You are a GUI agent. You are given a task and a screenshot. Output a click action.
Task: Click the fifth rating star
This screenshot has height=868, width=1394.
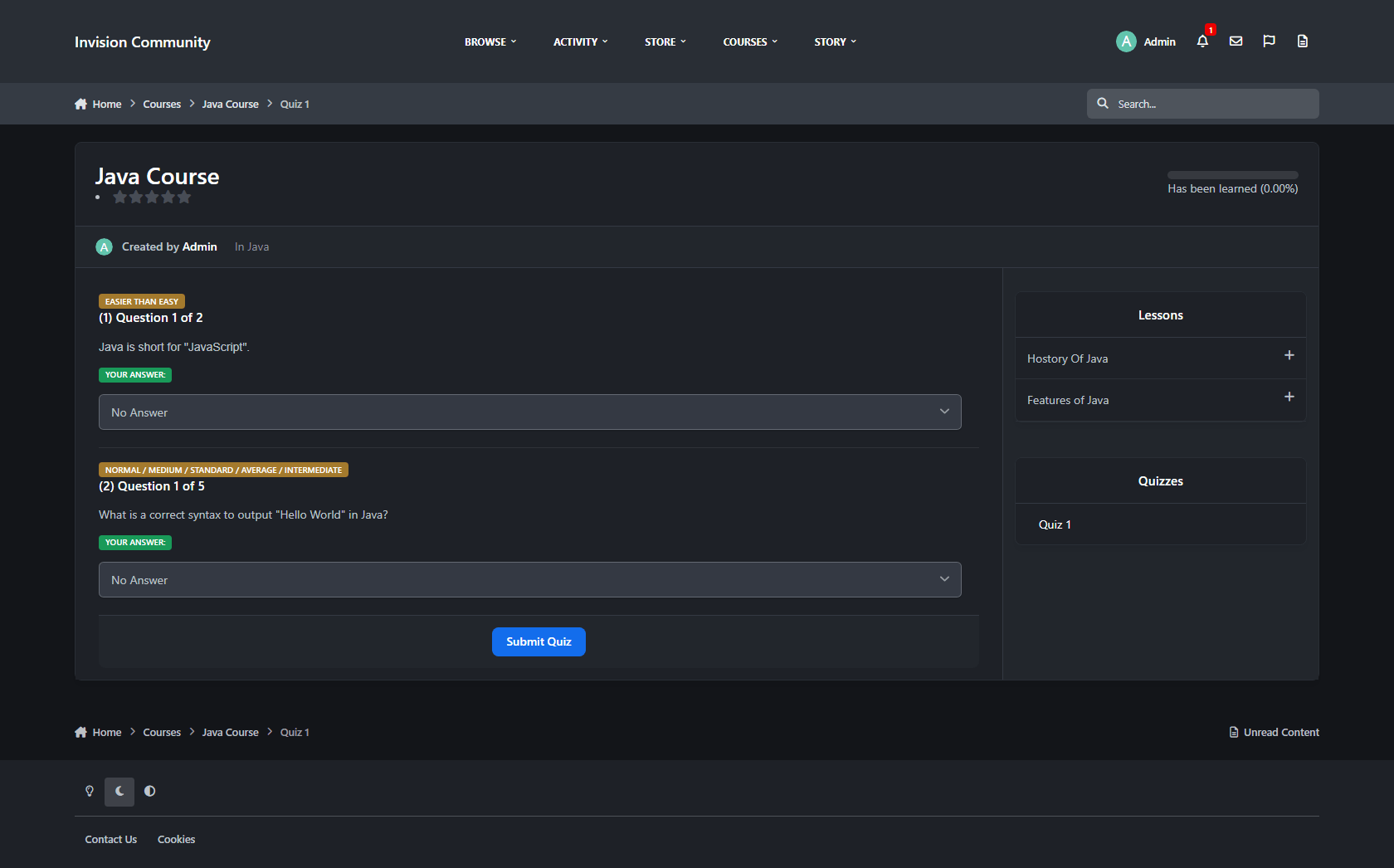point(184,197)
